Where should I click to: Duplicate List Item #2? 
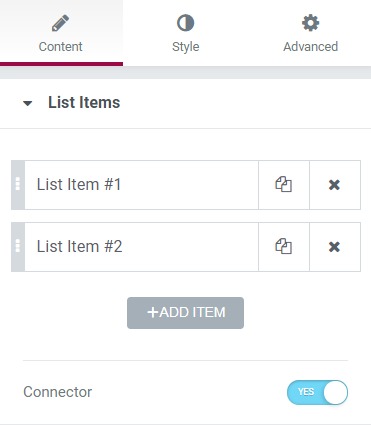284,247
